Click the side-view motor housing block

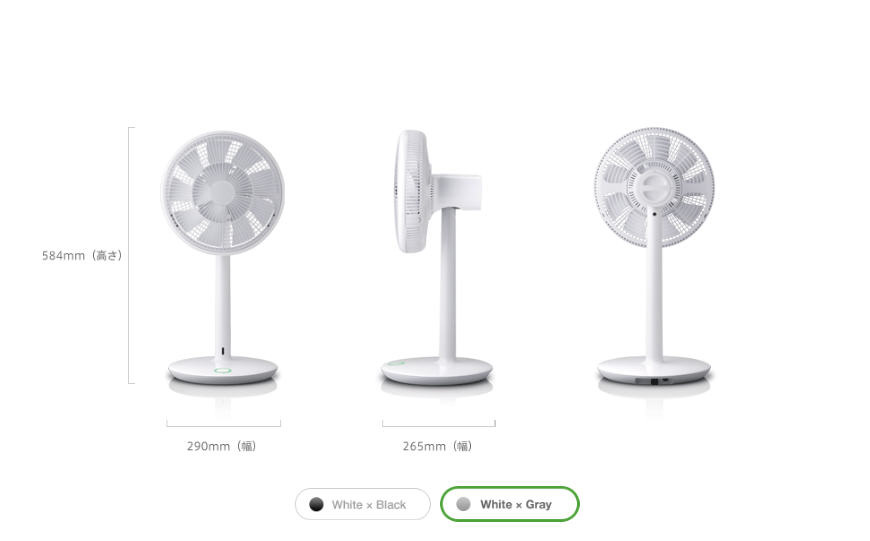click(x=457, y=192)
